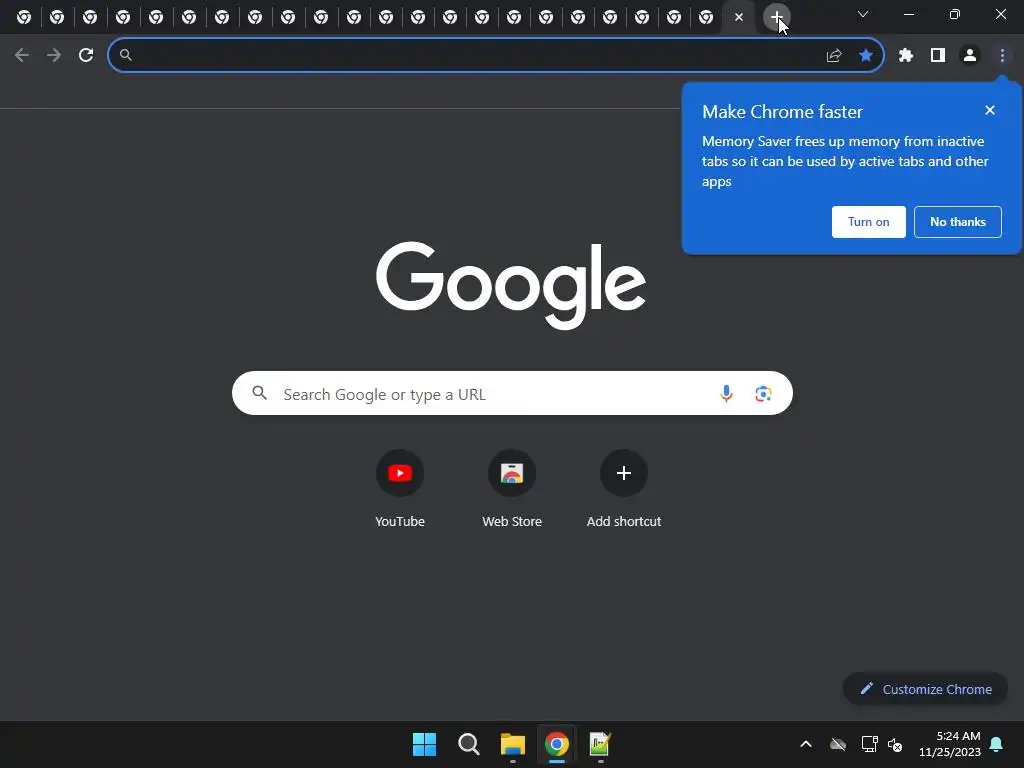Close the active tab with its X
The image size is (1024, 768).
[x=739, y=17]
